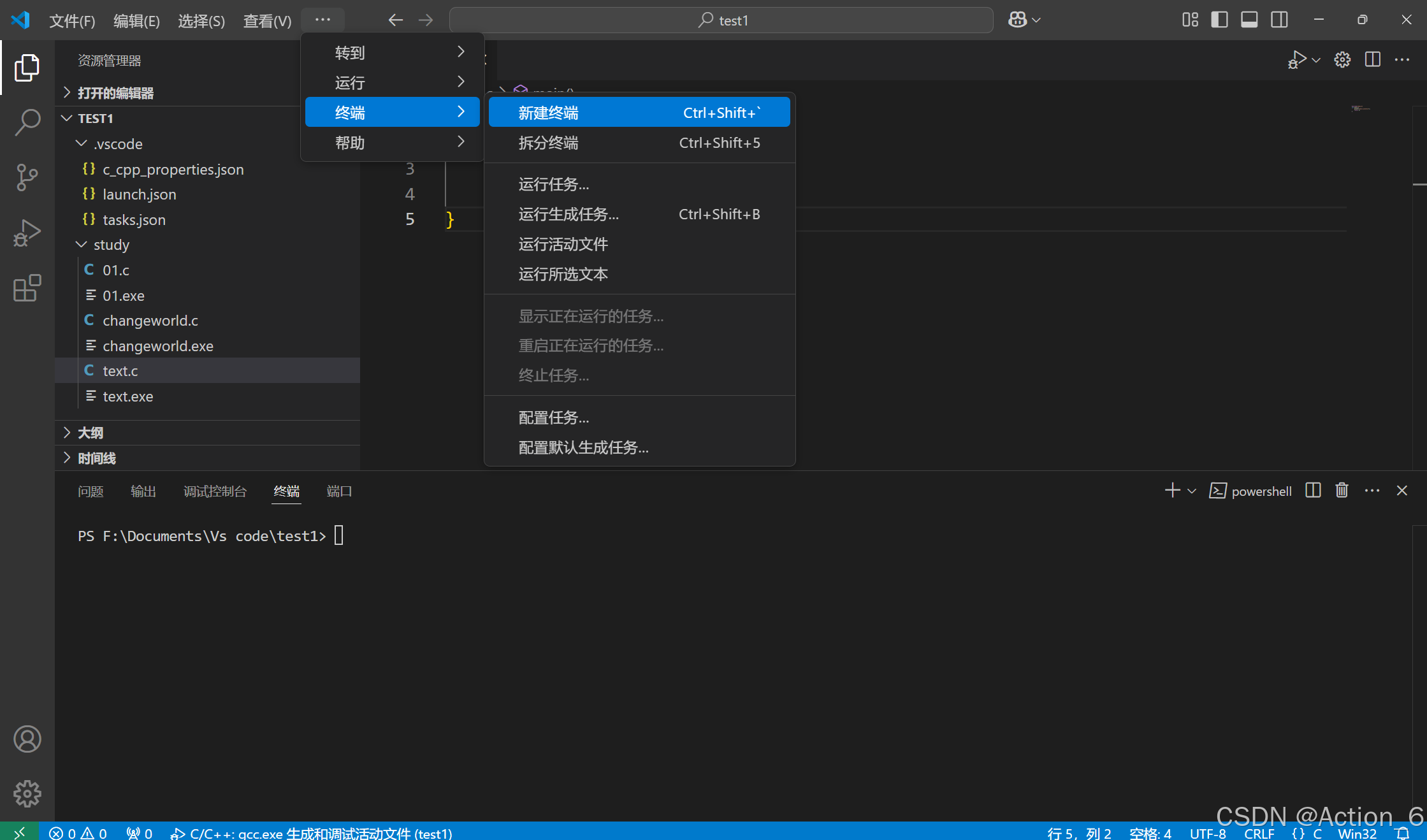The image size is (1427, 840).
Task: Toggle primary side bar visibility
Action: click(1219, 20)
